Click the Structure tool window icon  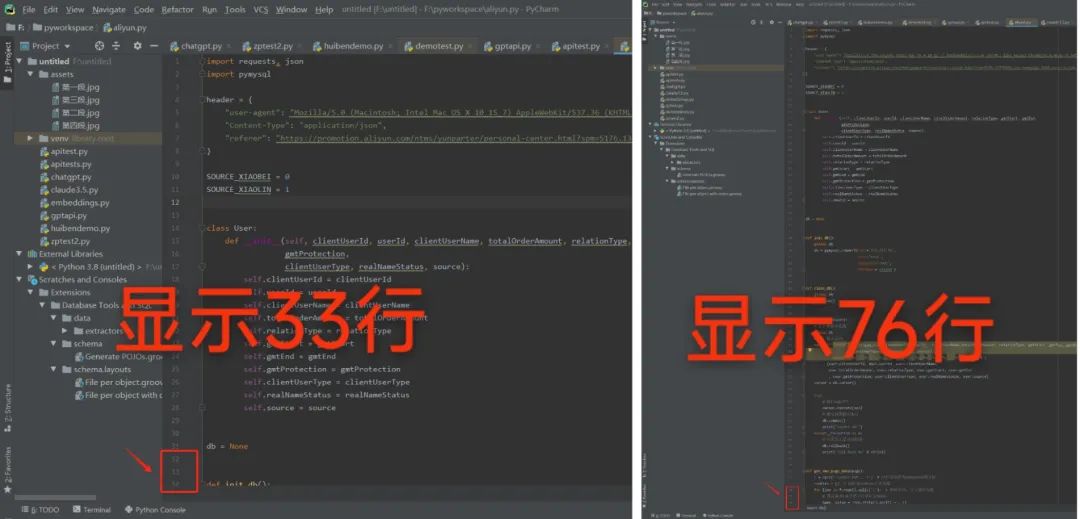point(8,427)
